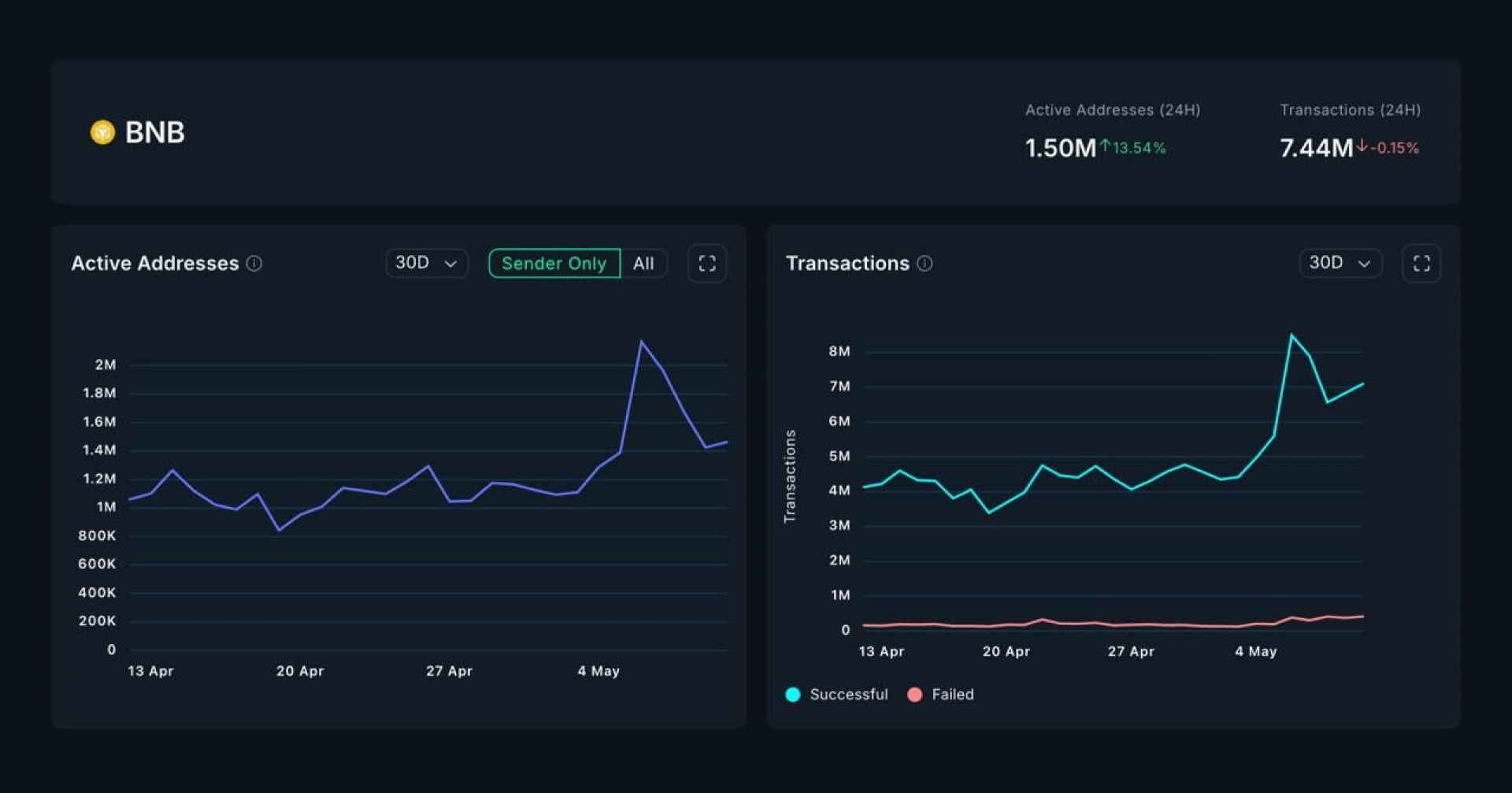Click the BNB coin logo icon
Screen dimensions: 1512x793
102,132
